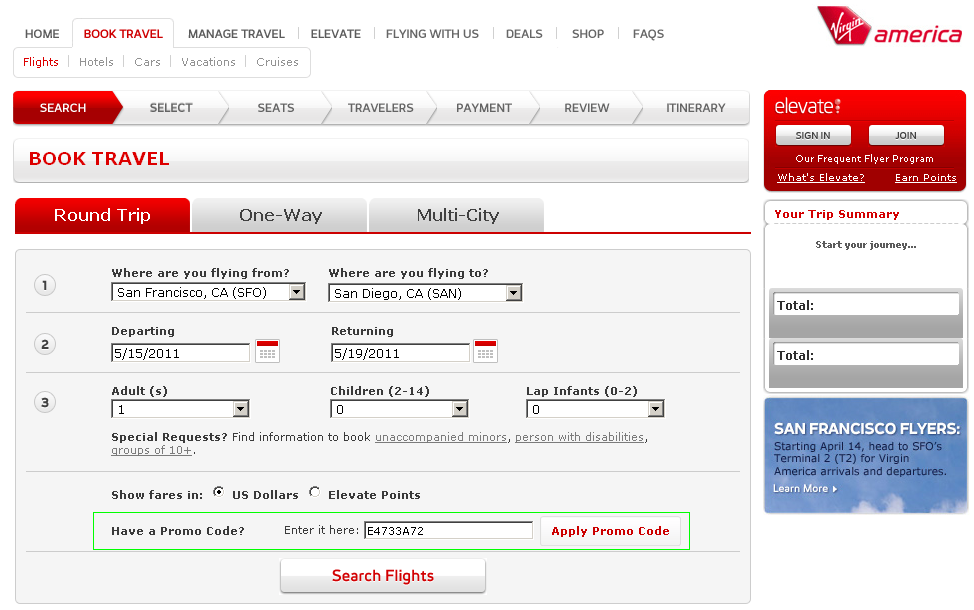The width and height of the screenshot is (974, 610).
Task: Select Elevate Points fare option
Action: tap(315, 492)
